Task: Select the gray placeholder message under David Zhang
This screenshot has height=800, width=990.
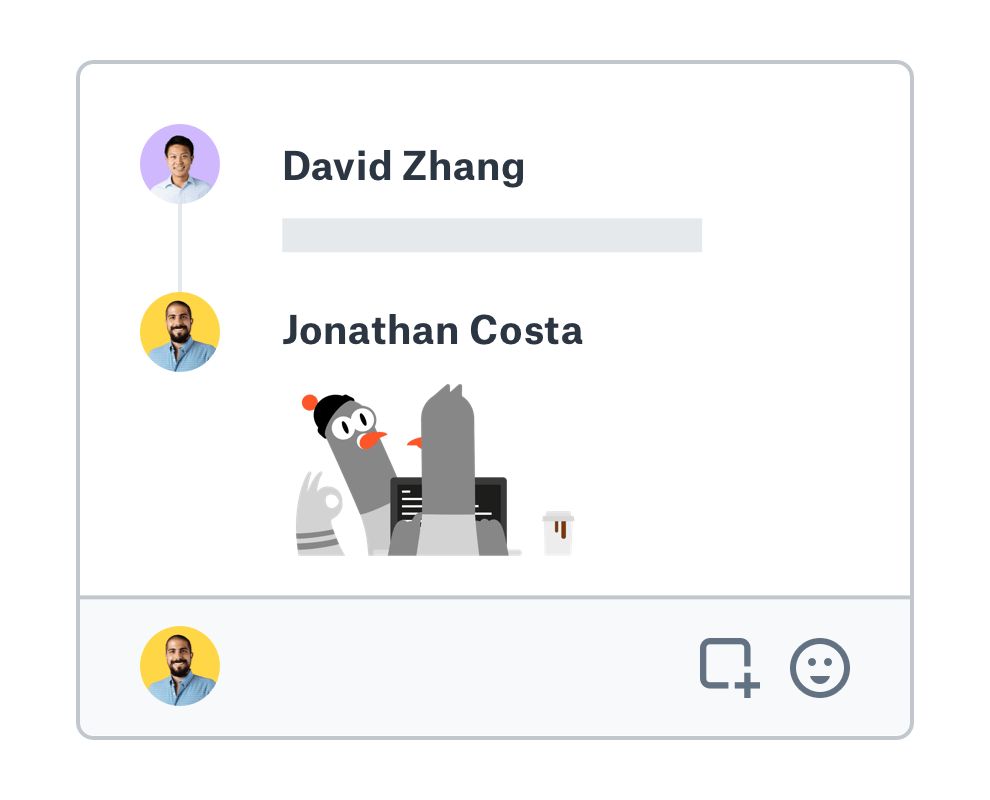Action: coord(491,235)
